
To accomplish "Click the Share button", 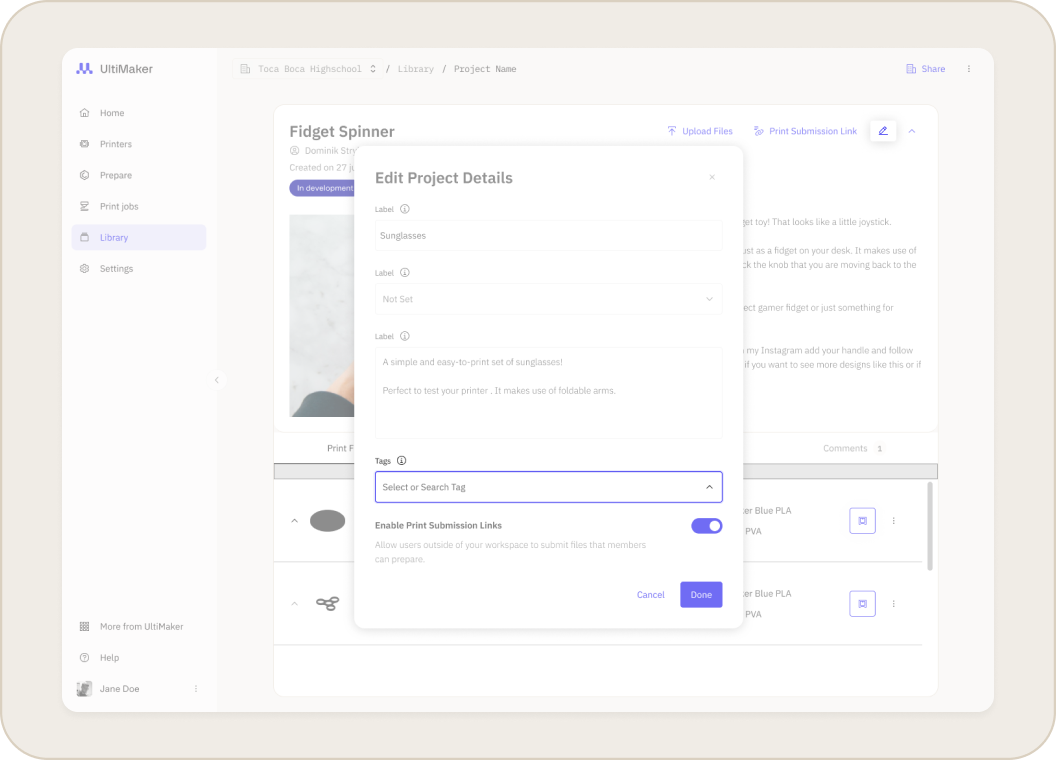I will tap(926, 69).
